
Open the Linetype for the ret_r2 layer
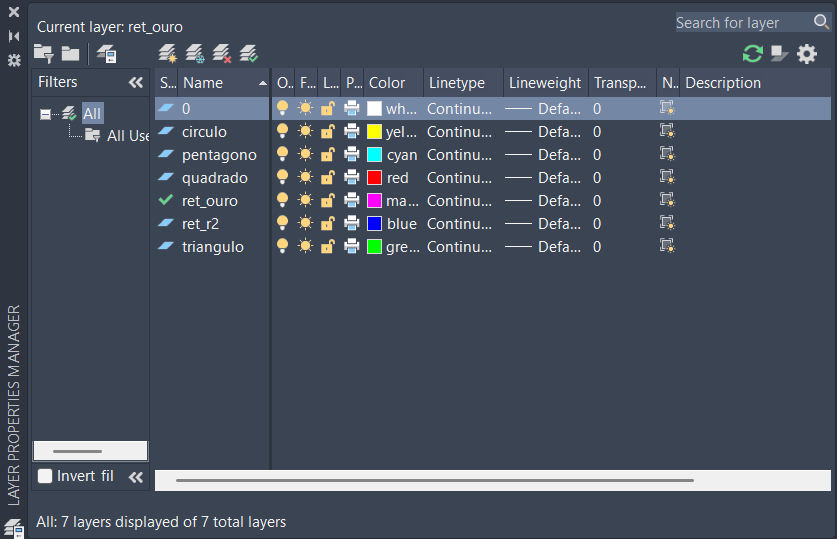click(x=459, y=223)
